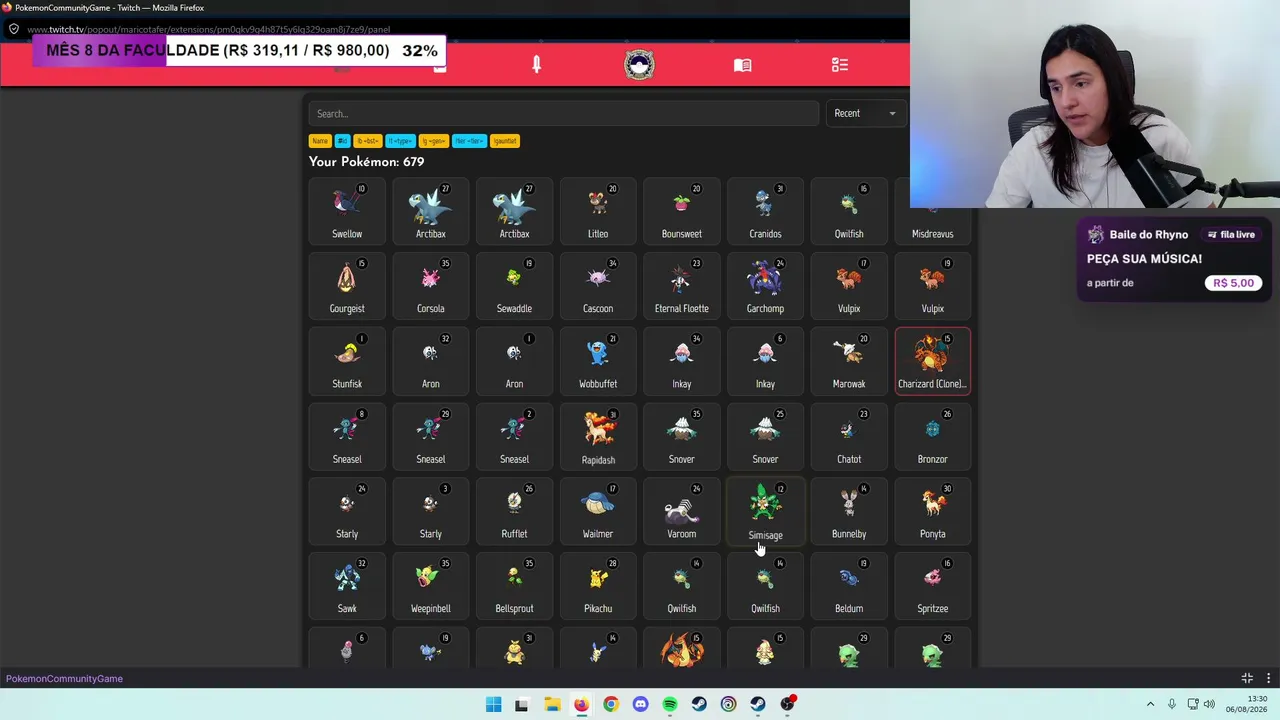Open the Eternal Floette entry
1280x720 pixels.
pos(682,287)
